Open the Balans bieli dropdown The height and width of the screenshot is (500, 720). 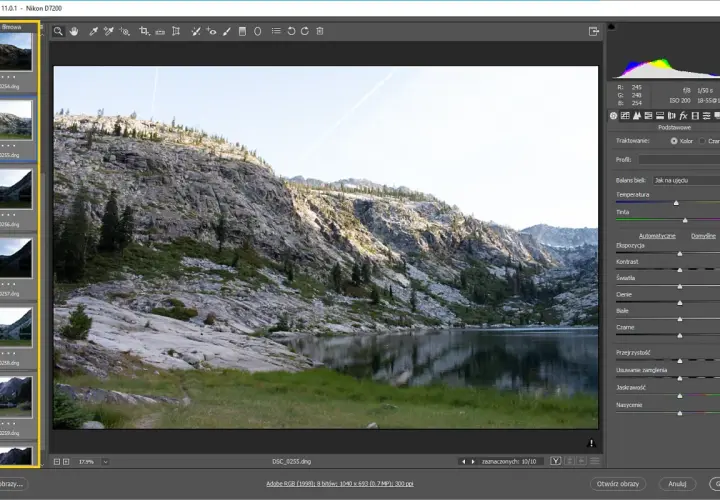[686, 180]
